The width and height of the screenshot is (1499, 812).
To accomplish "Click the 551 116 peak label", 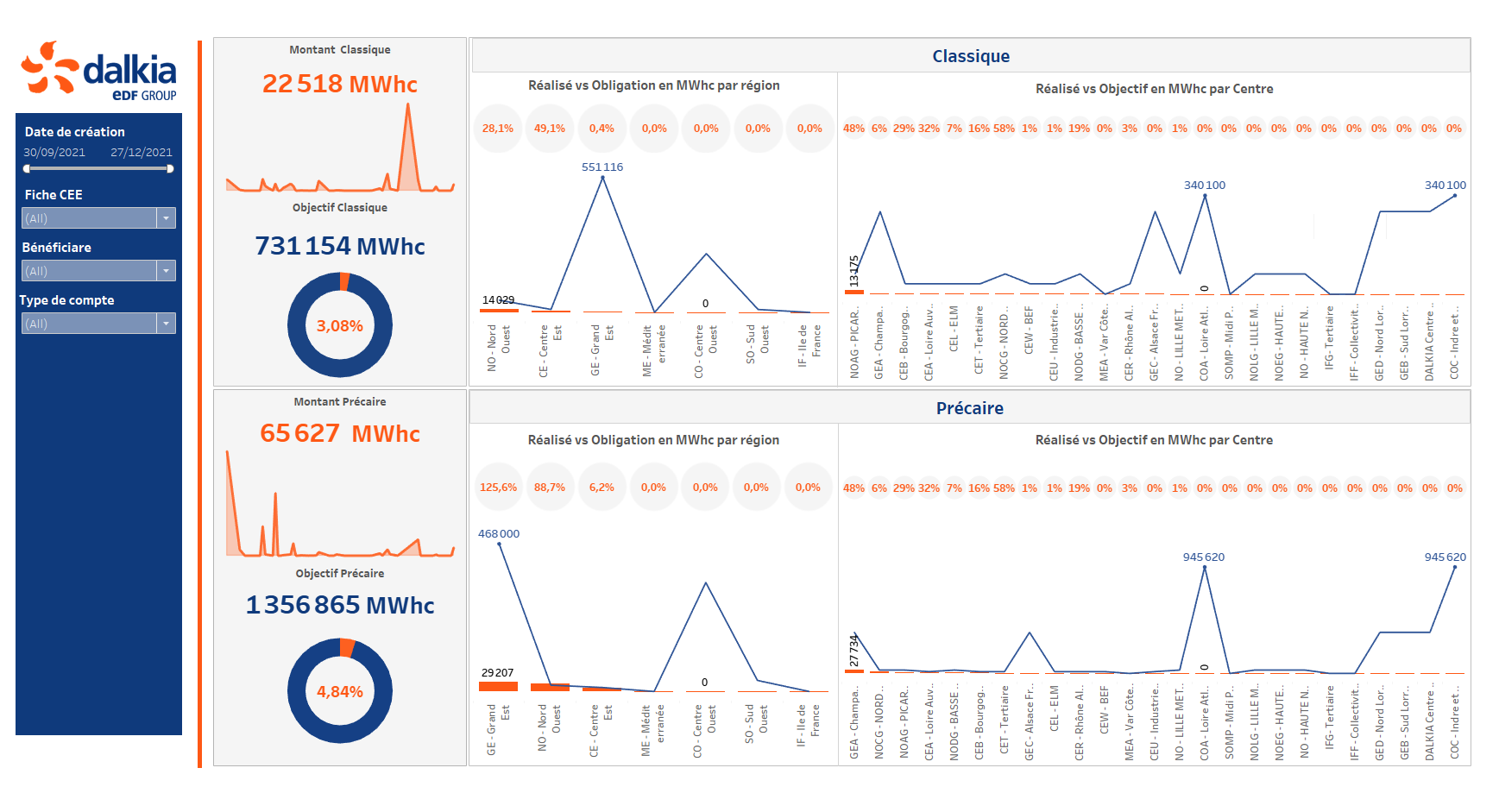I will click(602, 167).
